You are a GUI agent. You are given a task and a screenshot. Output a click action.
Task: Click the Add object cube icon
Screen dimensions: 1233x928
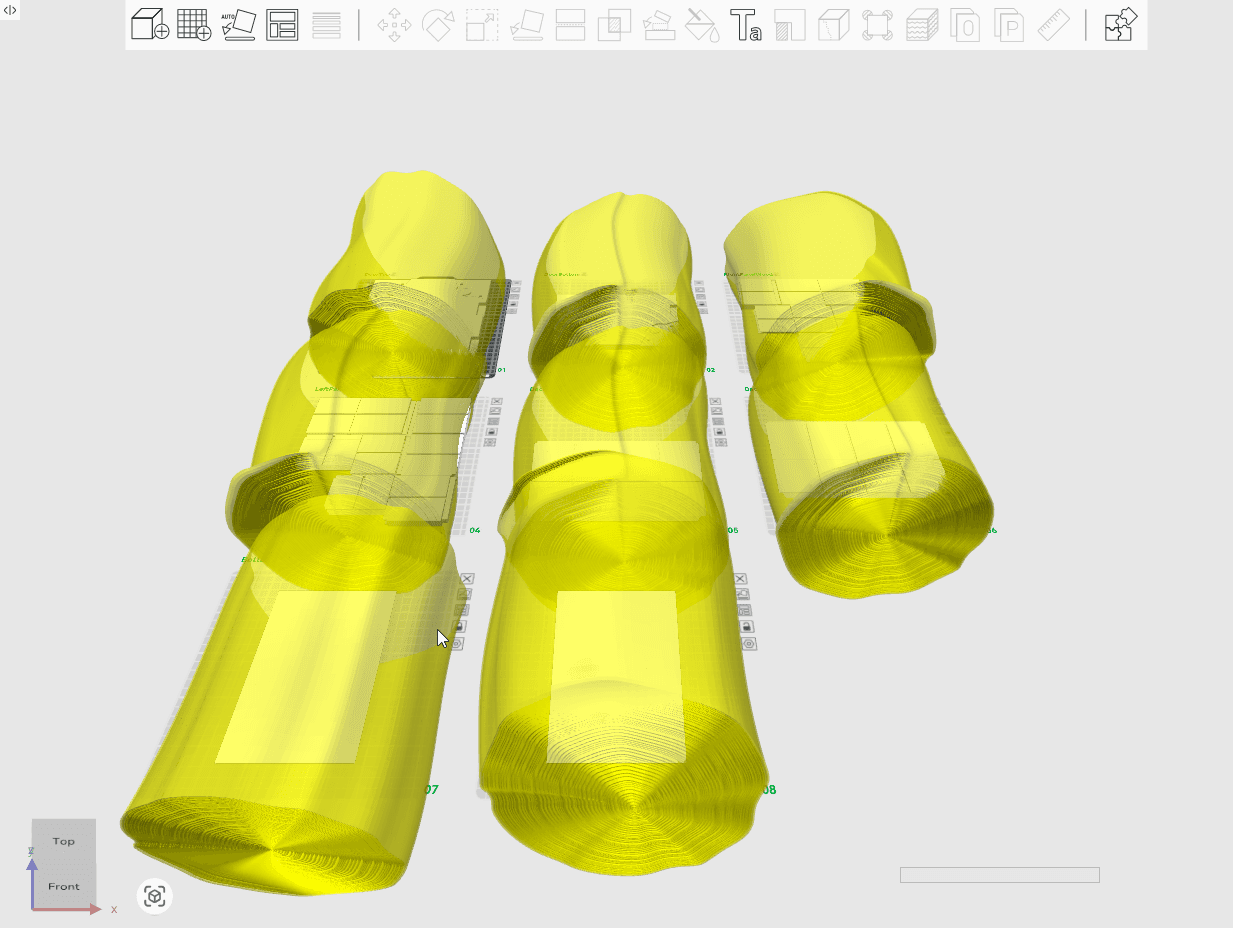150,24
